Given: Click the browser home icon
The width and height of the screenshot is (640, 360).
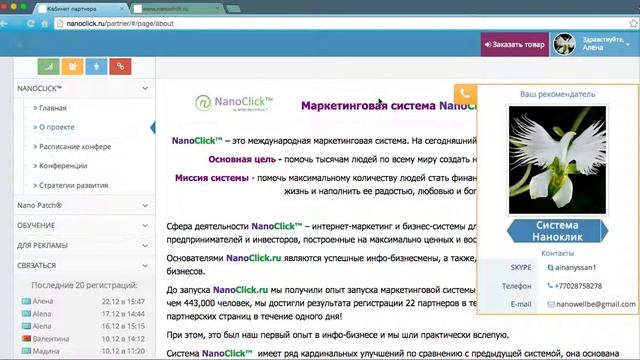Looking at the screenshot, I should click(44, 24).
